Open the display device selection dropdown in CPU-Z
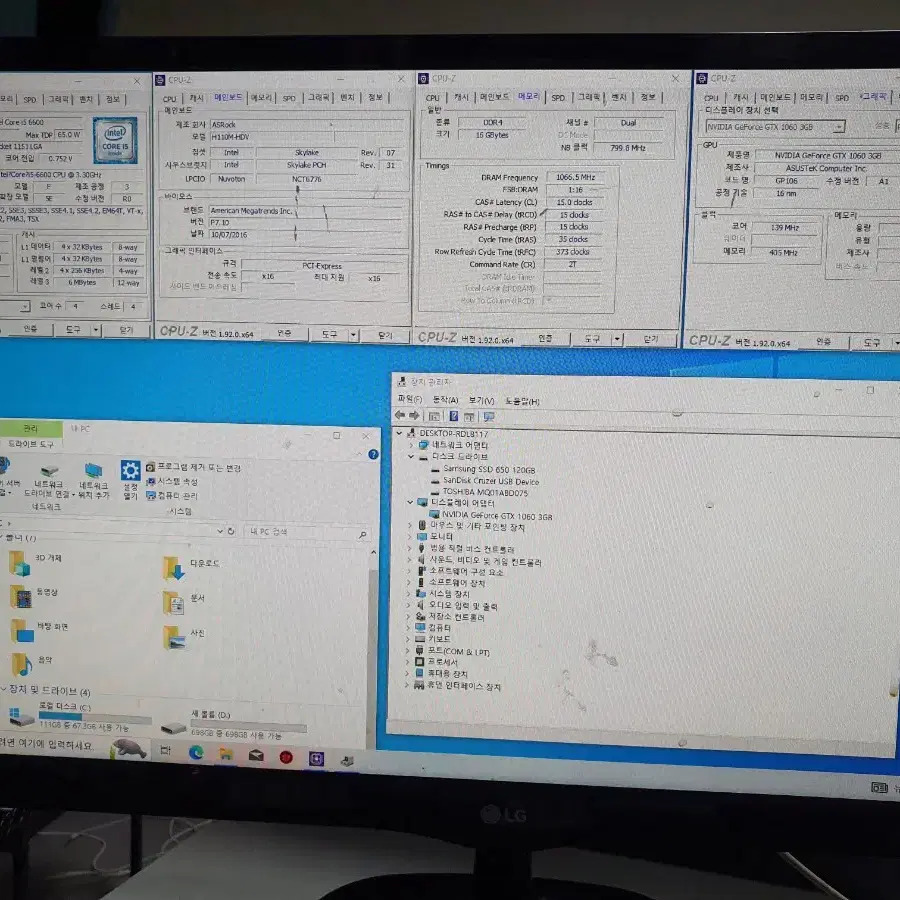900x900 pixels. tap(839, 126)
